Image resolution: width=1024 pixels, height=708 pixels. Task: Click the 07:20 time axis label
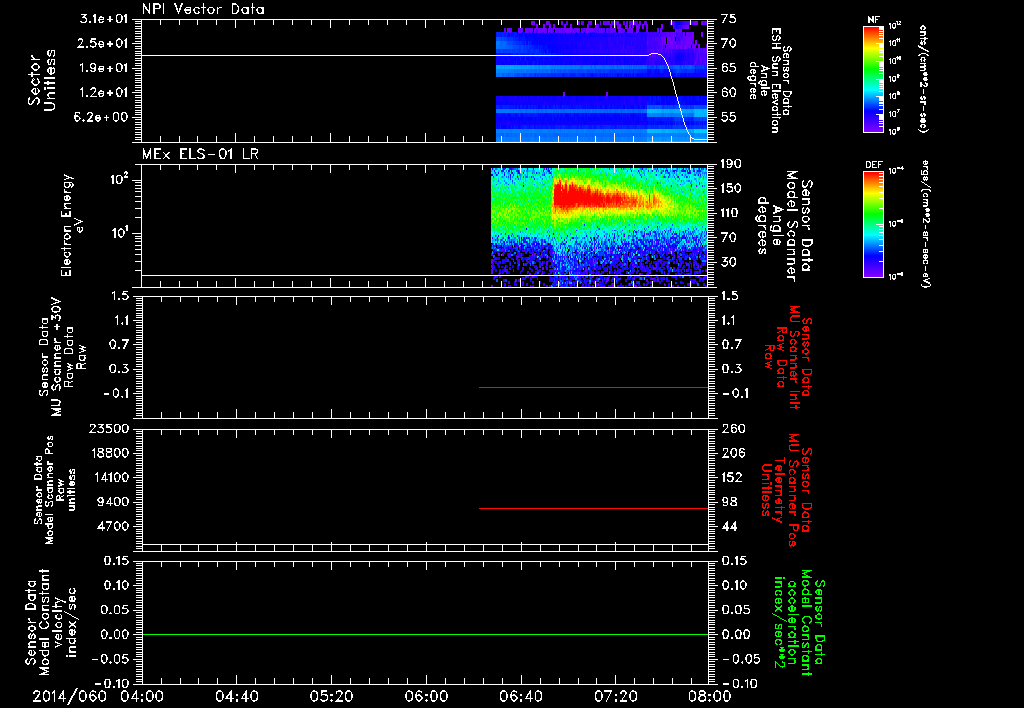615,696
